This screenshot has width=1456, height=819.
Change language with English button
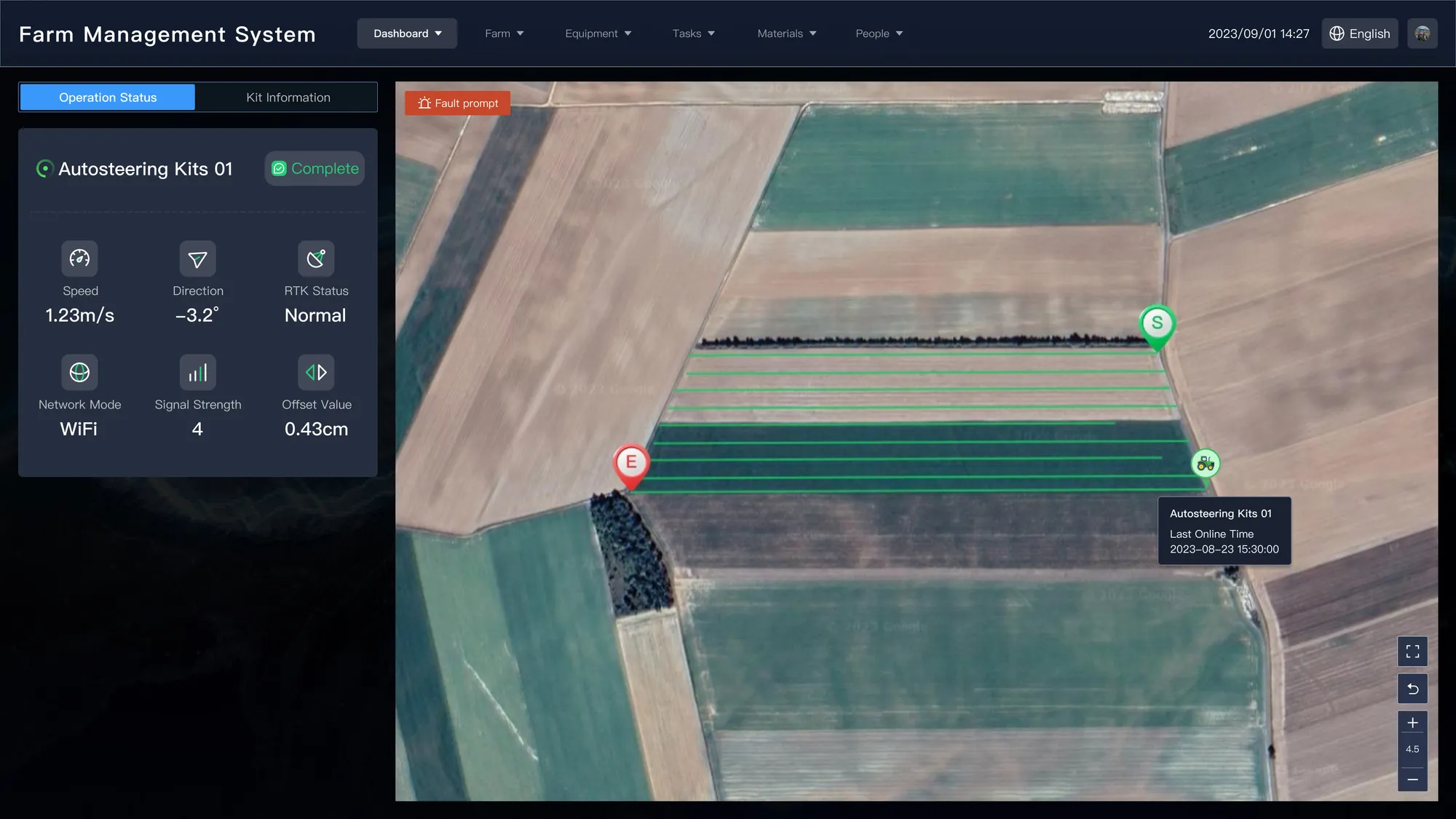tap(1359, 33)
